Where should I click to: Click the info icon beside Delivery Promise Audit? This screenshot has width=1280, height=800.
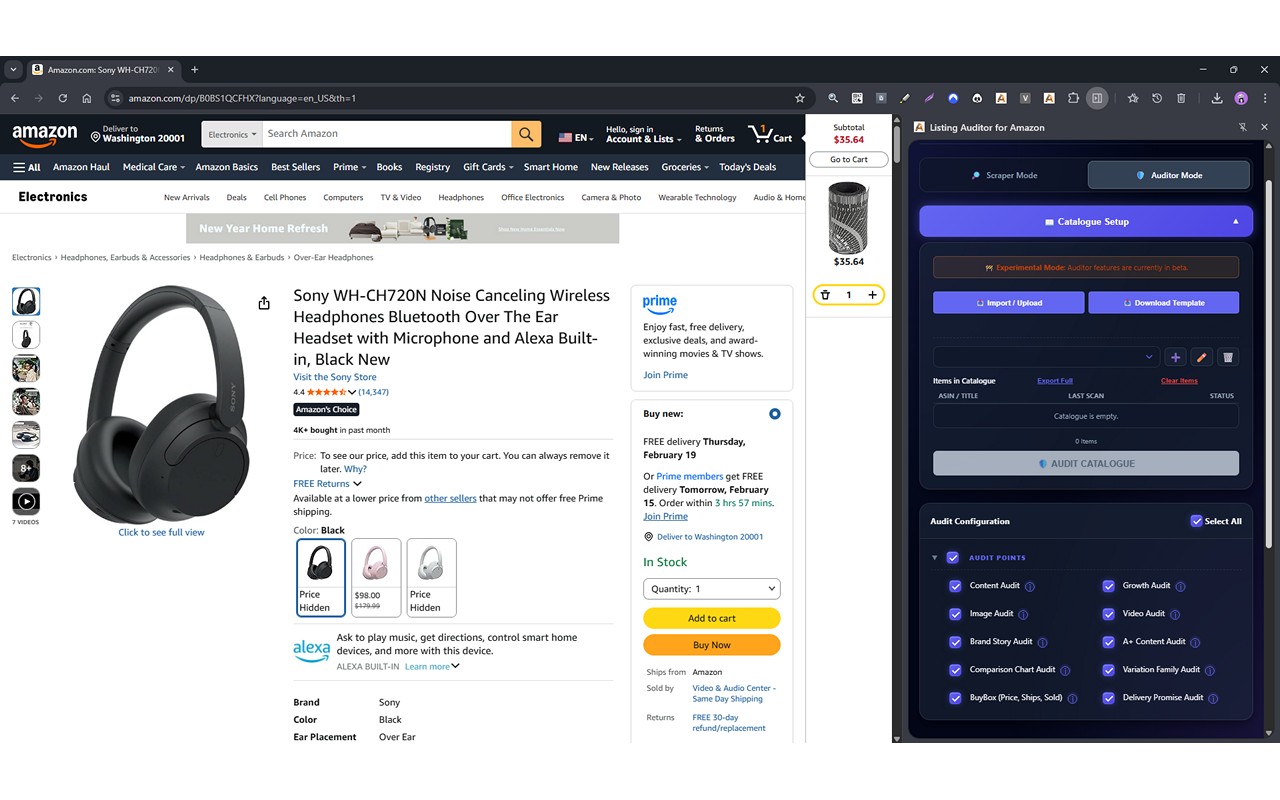(1213, 698)
